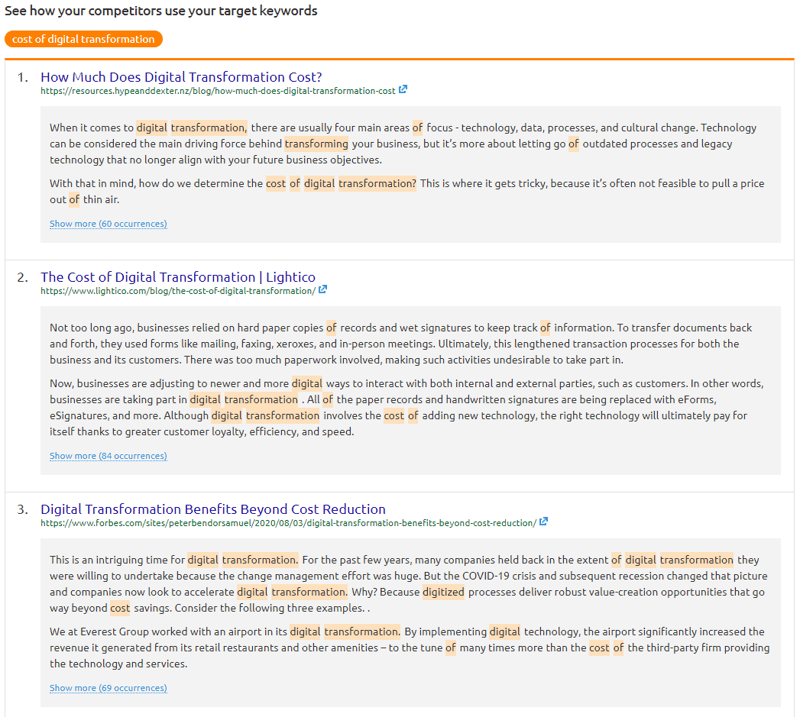This screenshot has width=800, height=717.
Task: Click the resources.hypeanddexter.nz URL text
Action: tap(218, 91)
